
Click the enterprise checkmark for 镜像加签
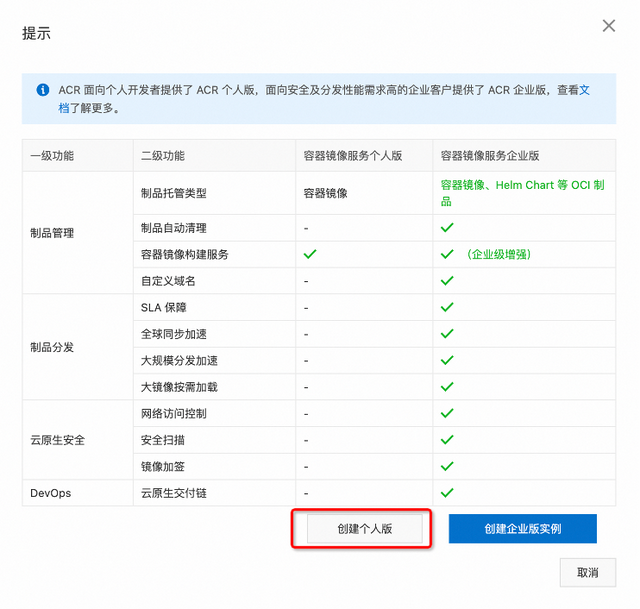click(x=447, y=467)
